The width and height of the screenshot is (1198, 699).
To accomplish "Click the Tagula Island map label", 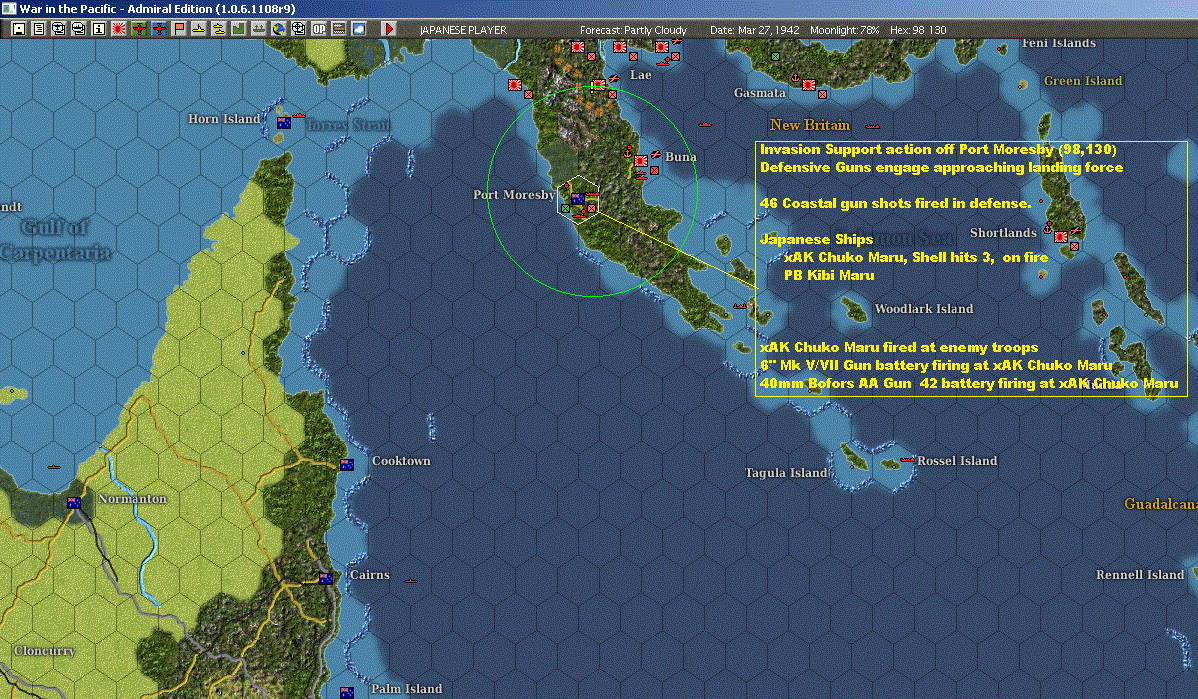I will coord(786,473).
